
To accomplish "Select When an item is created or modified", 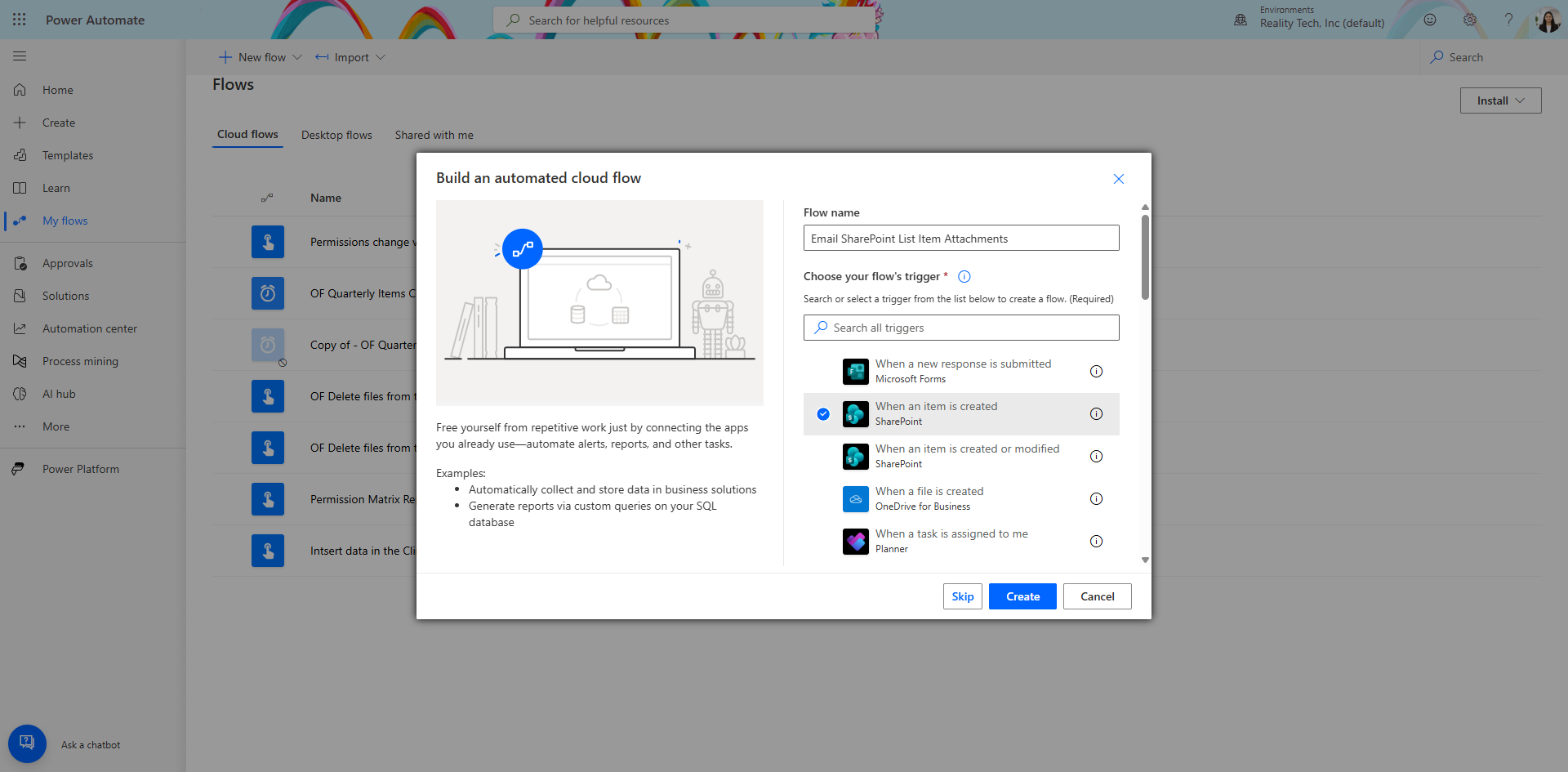I will [x=961, y=457].
